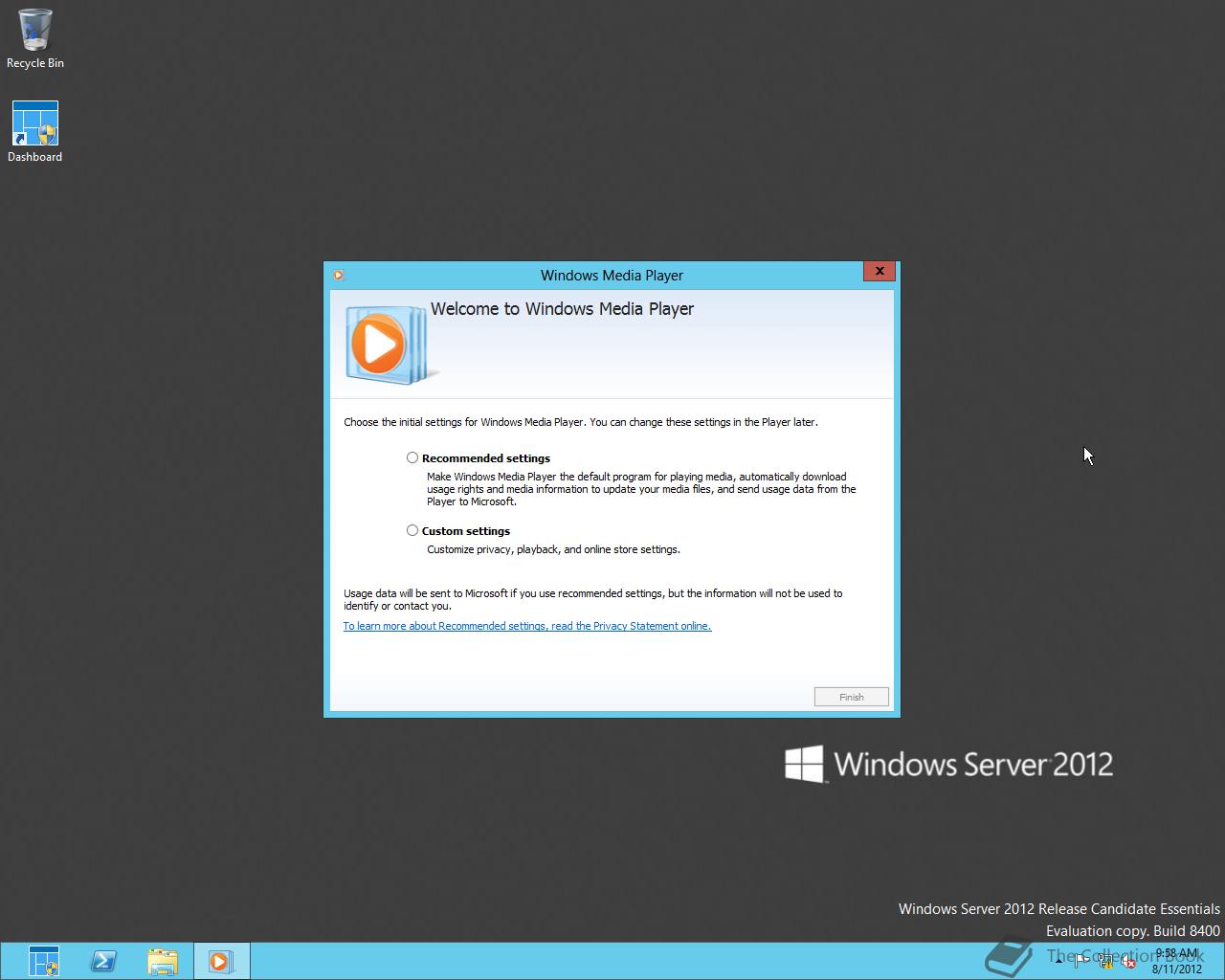Image resolution: width=1225 pixels, height=980 pixels.
Task: Click the 'Welcome to Windows Media Player' heading
Action: tap(562, 309)
